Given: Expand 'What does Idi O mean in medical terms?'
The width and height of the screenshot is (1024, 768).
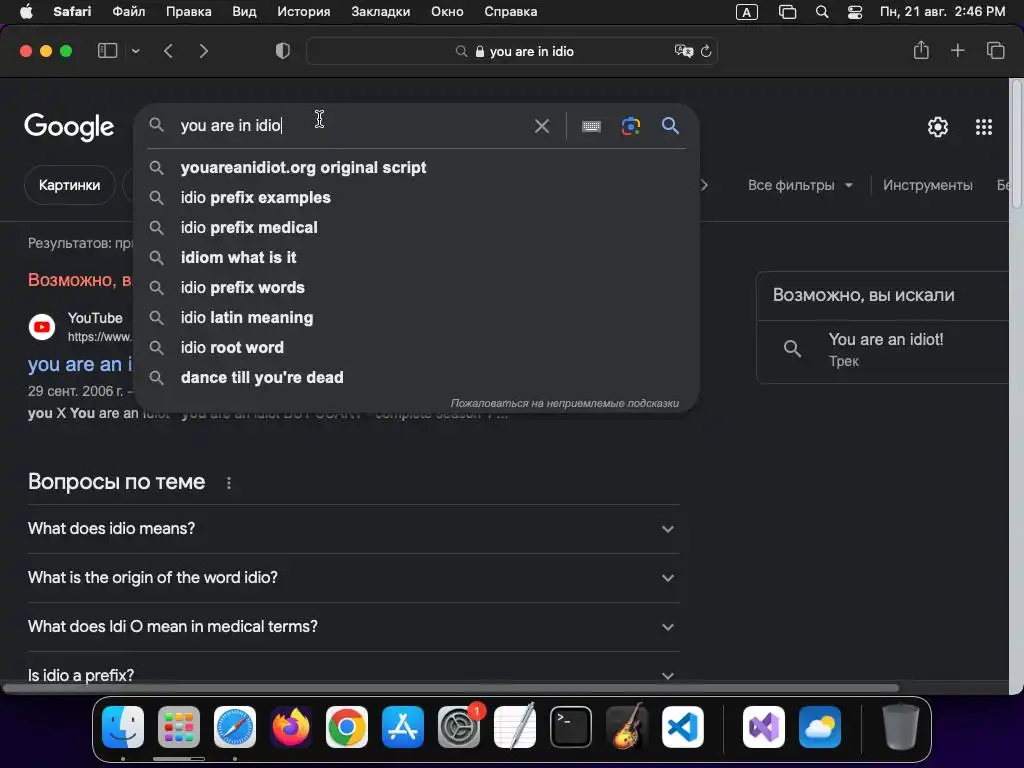Looking at the screenshot, I should [353, 626].
